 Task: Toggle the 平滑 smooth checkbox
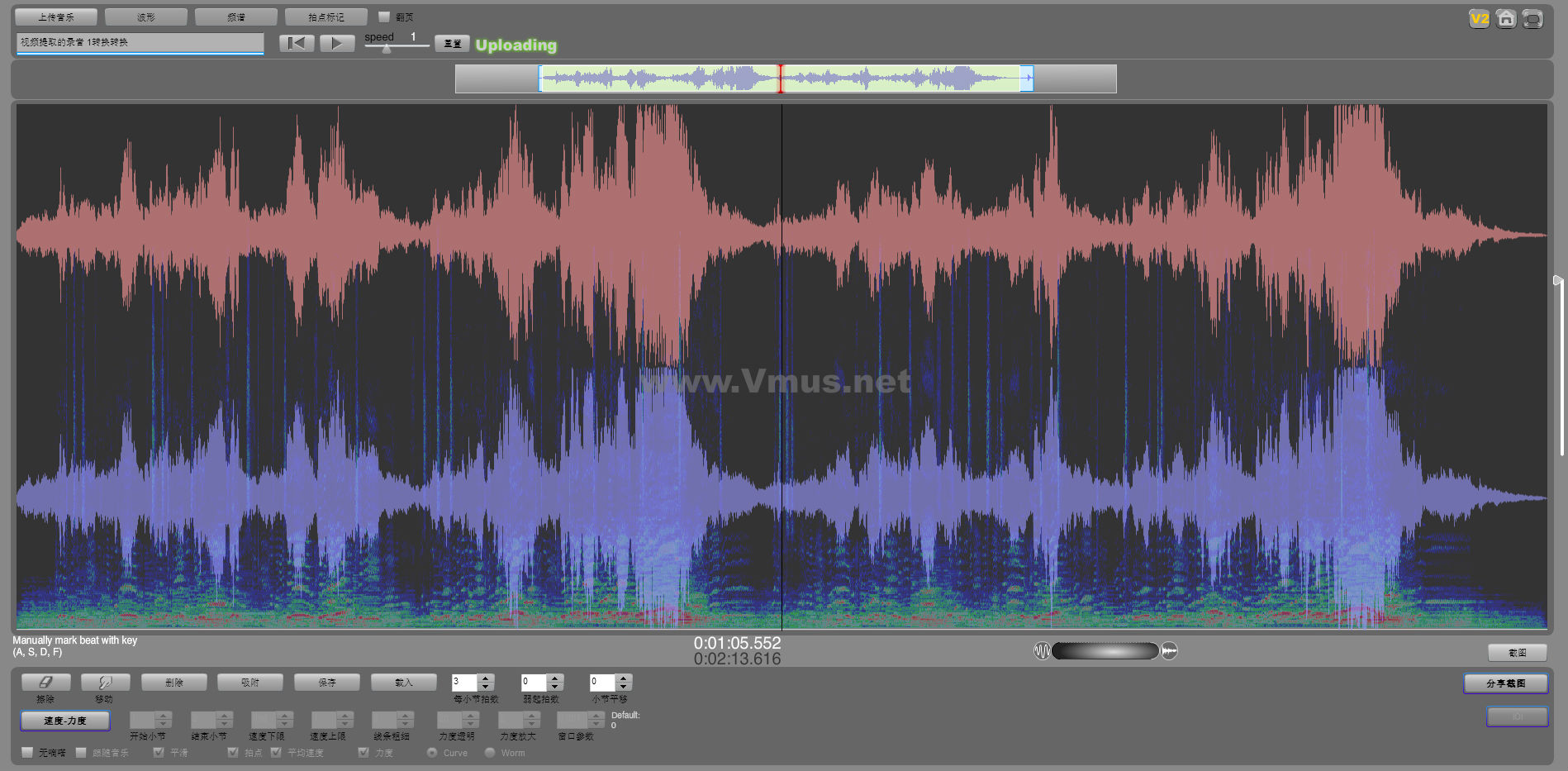[x=159, y=752]
